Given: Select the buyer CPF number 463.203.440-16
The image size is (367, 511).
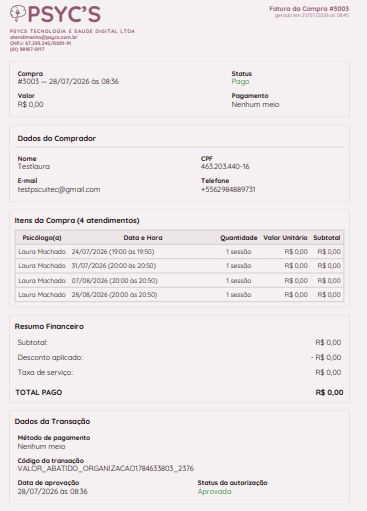Looking at the screenshot, I should pyautogui.click(x=225, y=166).
